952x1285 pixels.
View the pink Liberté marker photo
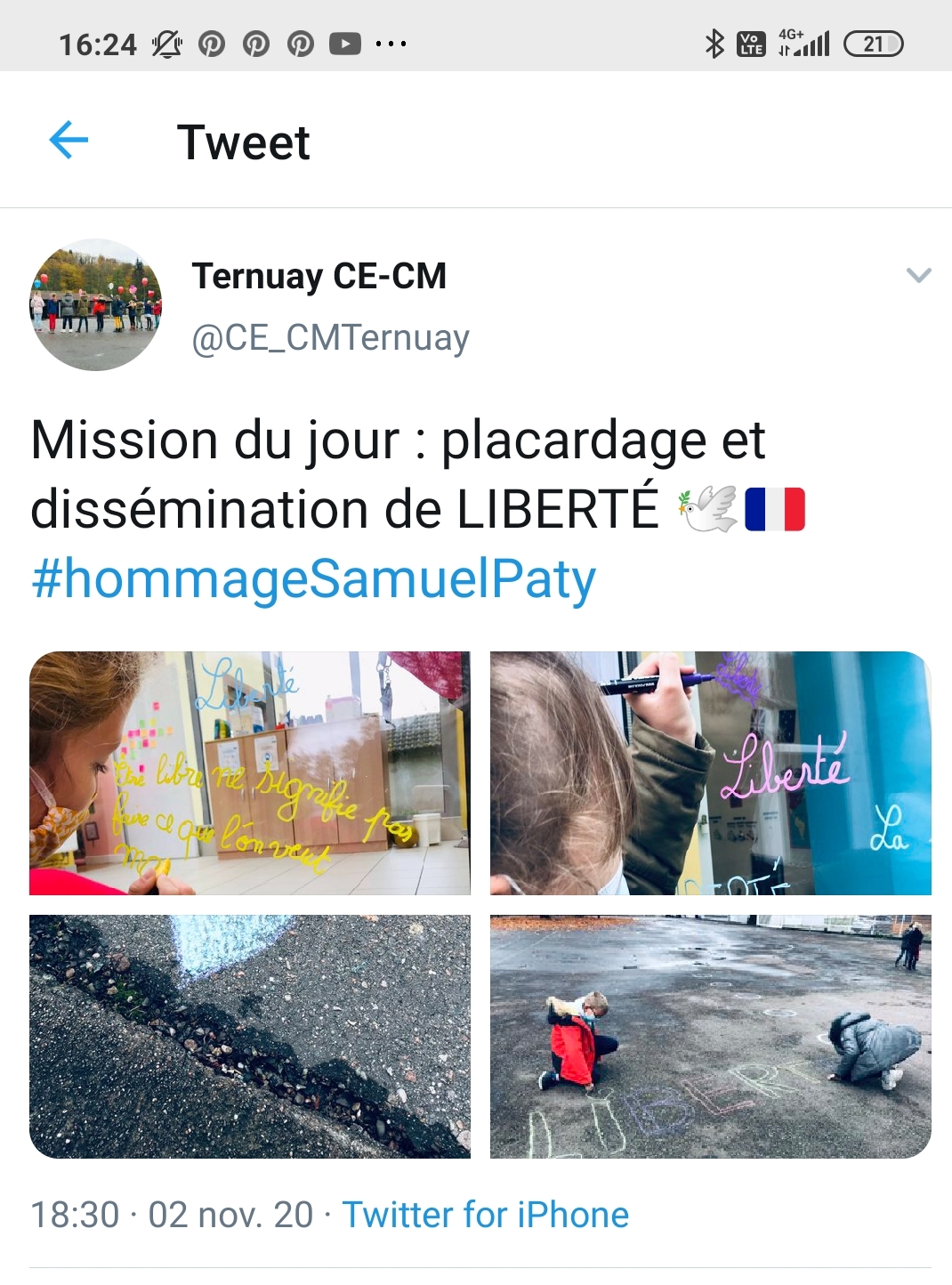tap(711, 773)
